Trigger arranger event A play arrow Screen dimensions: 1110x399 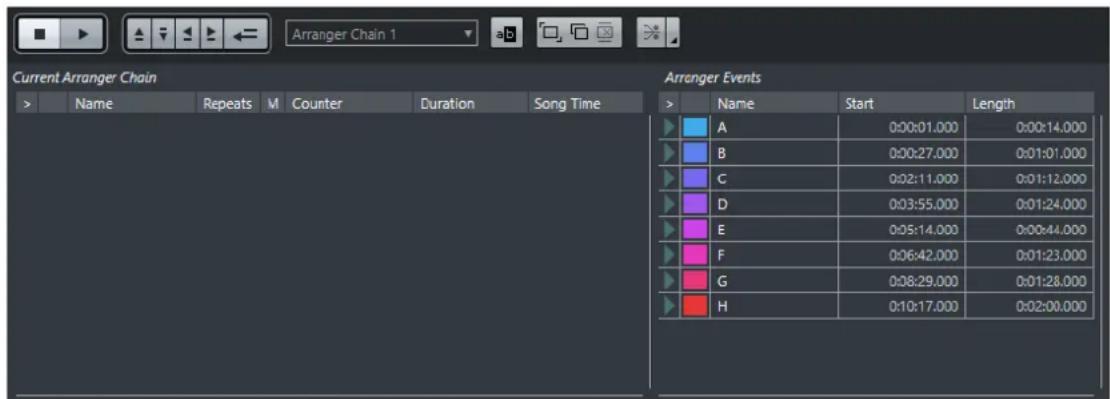click(x=669, y=127)
